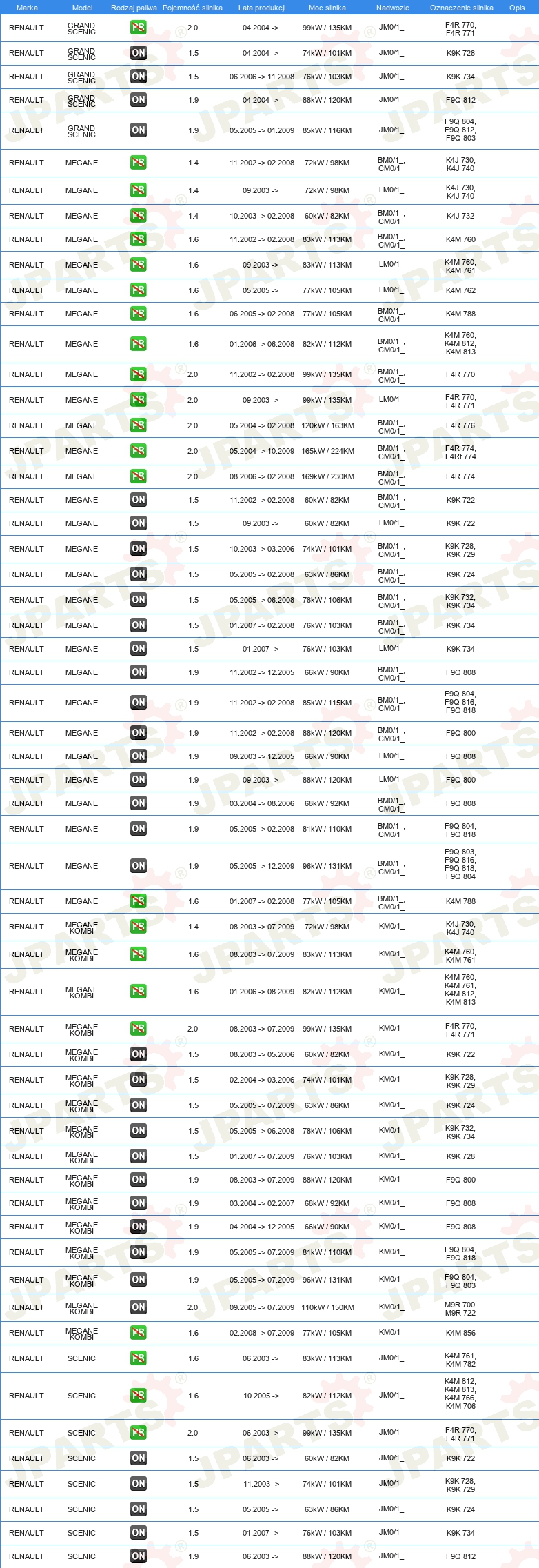Image resolution: width=539 pixels, height=1568 pixels.
Task: Click the petrol icon for MEGANE 169kW/230KM
Action: pyautogui.click(x=139, y=476)
